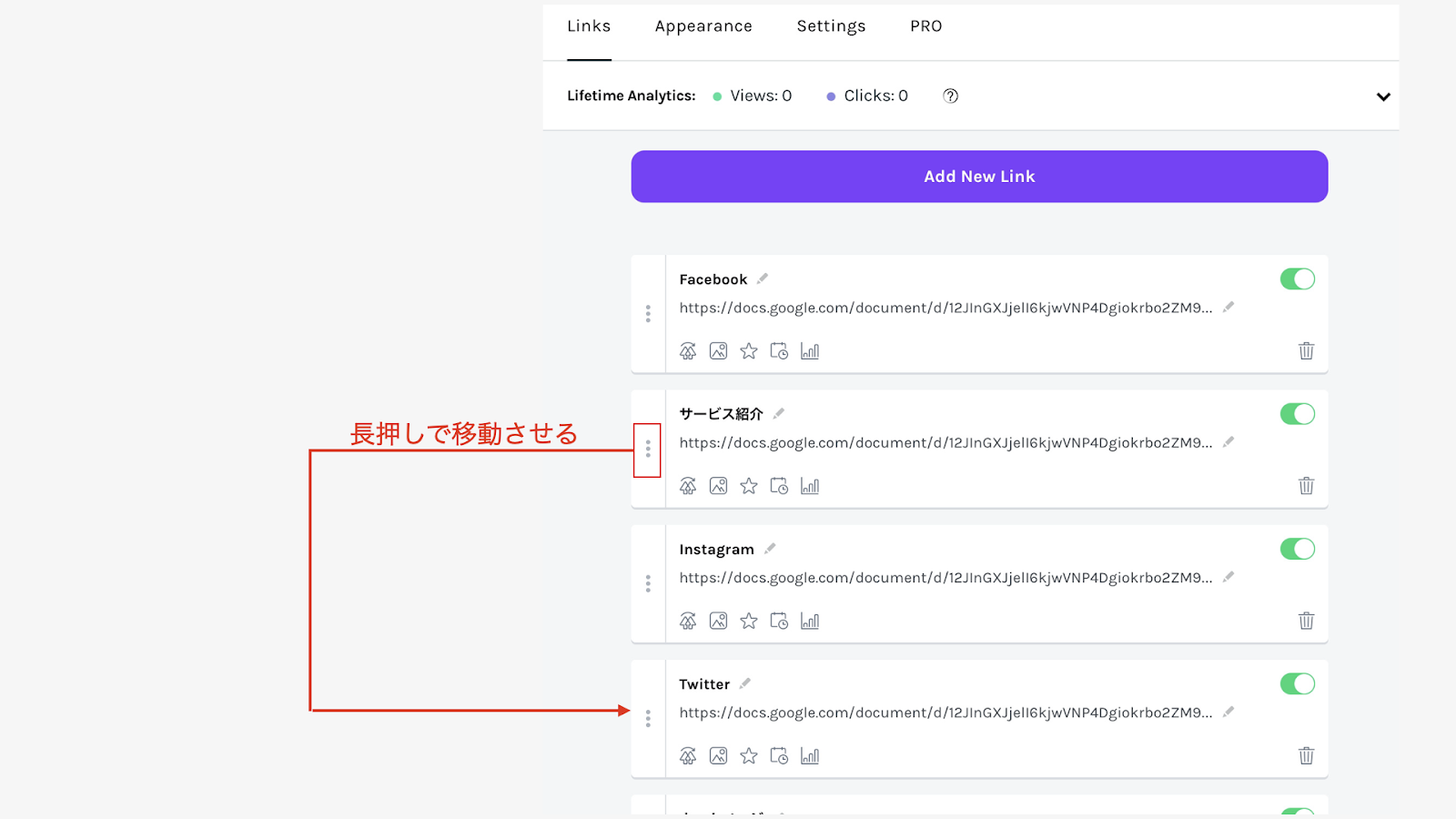Add thumbnail image icon on Instagram card
1456x819 pixels.
pyautogui.click(x=718, y=621)
